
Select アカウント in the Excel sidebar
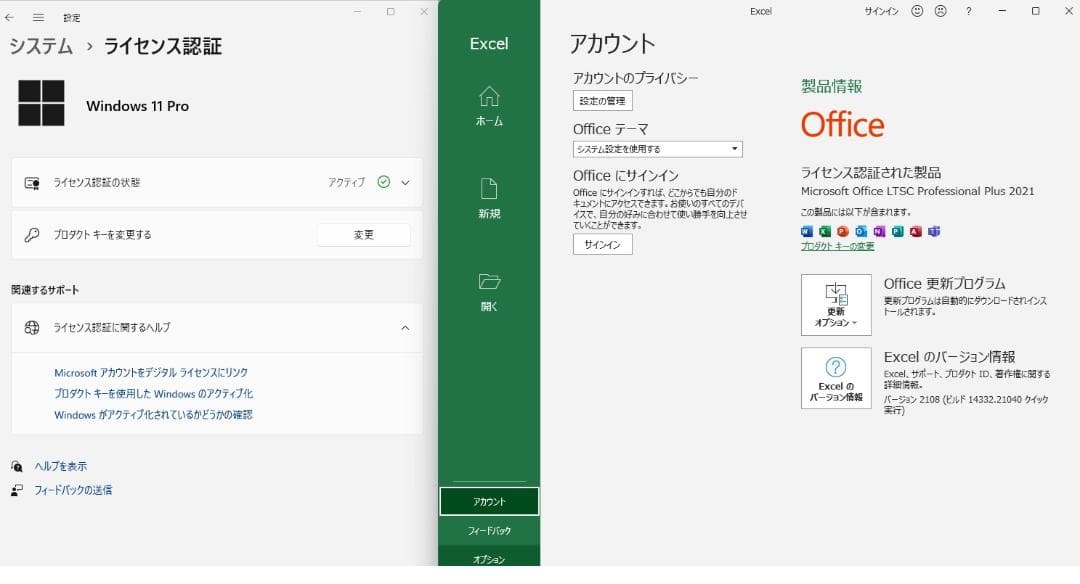pyautogui.click(x=489, y=501)
